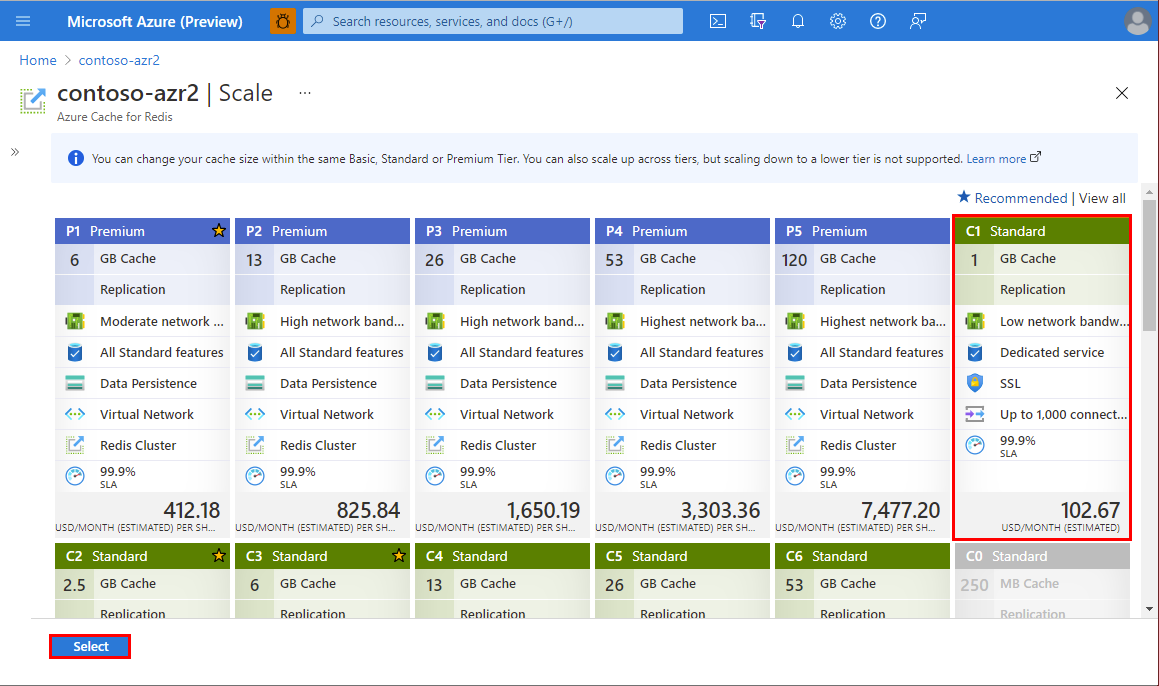Click the Select button

tap(89, 646)
